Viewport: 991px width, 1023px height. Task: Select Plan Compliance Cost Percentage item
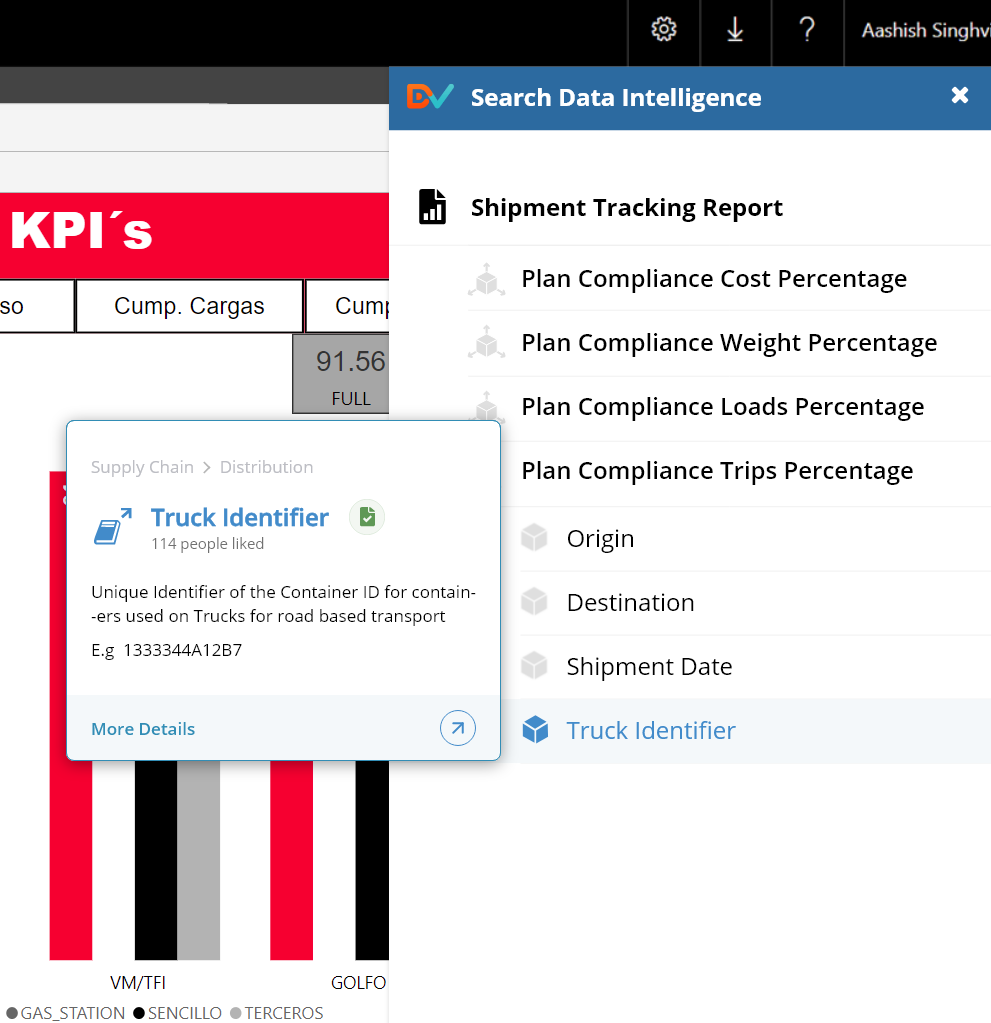[713, 279]
